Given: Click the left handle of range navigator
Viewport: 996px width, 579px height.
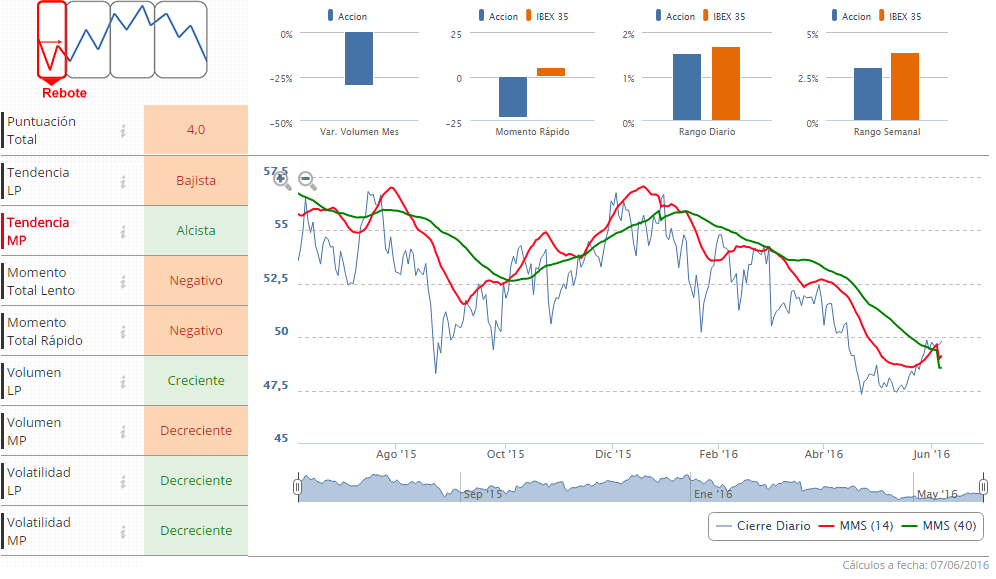Looking at the screenshot, I should 297,487.
